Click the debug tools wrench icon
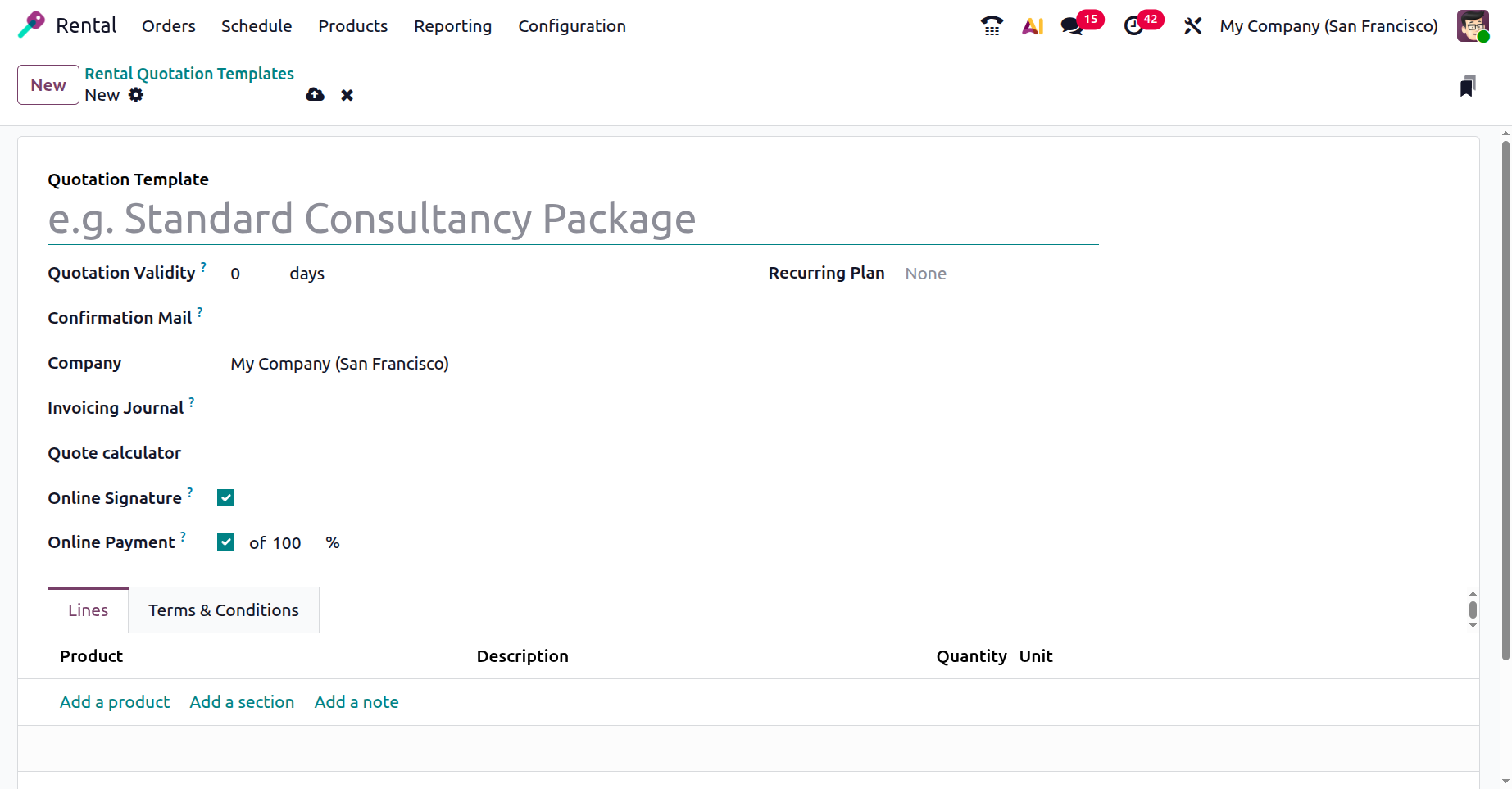Screen dimensions: 1512x789 coord(1192,26)
